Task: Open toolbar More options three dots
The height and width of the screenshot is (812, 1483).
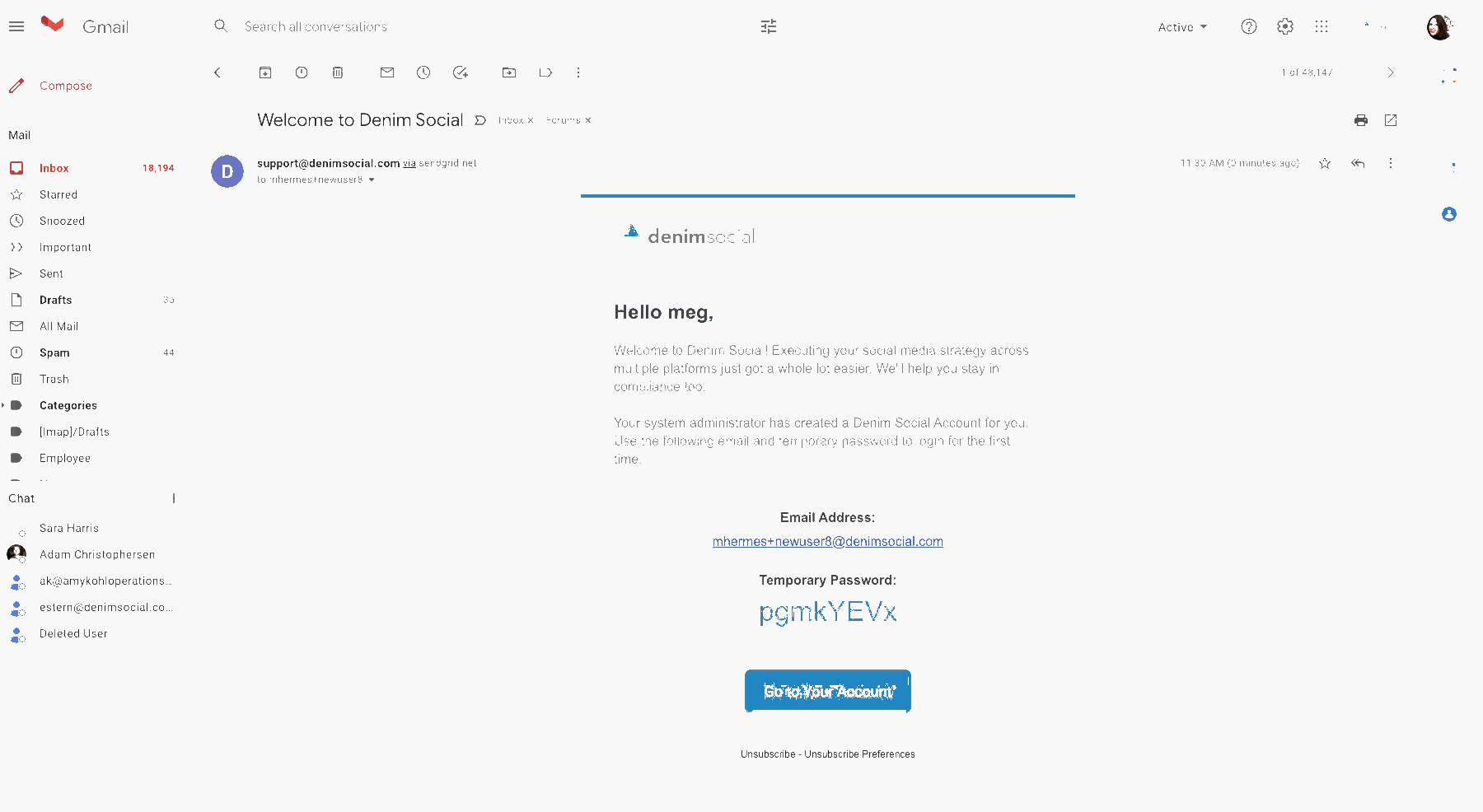Action: (578, 72)
